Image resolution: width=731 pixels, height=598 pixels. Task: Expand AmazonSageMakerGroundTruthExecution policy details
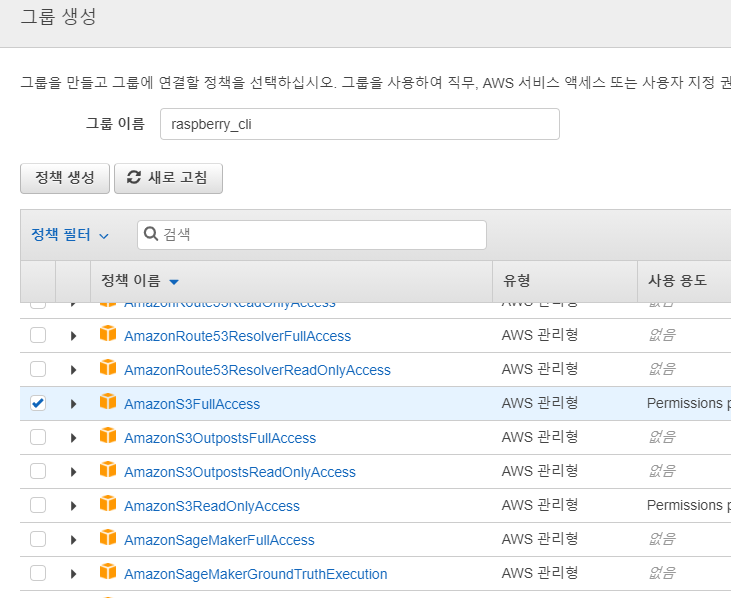73,574
